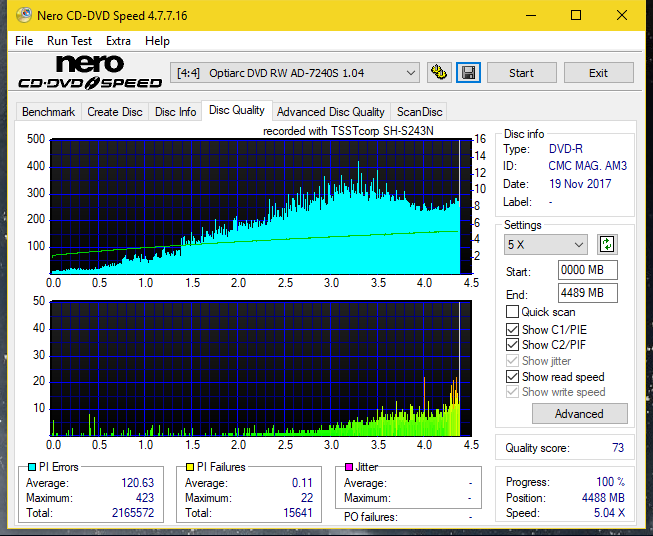The height and width of the screenshot is (536, 653).
Task: Open the File menu
Action: (x=24, y=41)
